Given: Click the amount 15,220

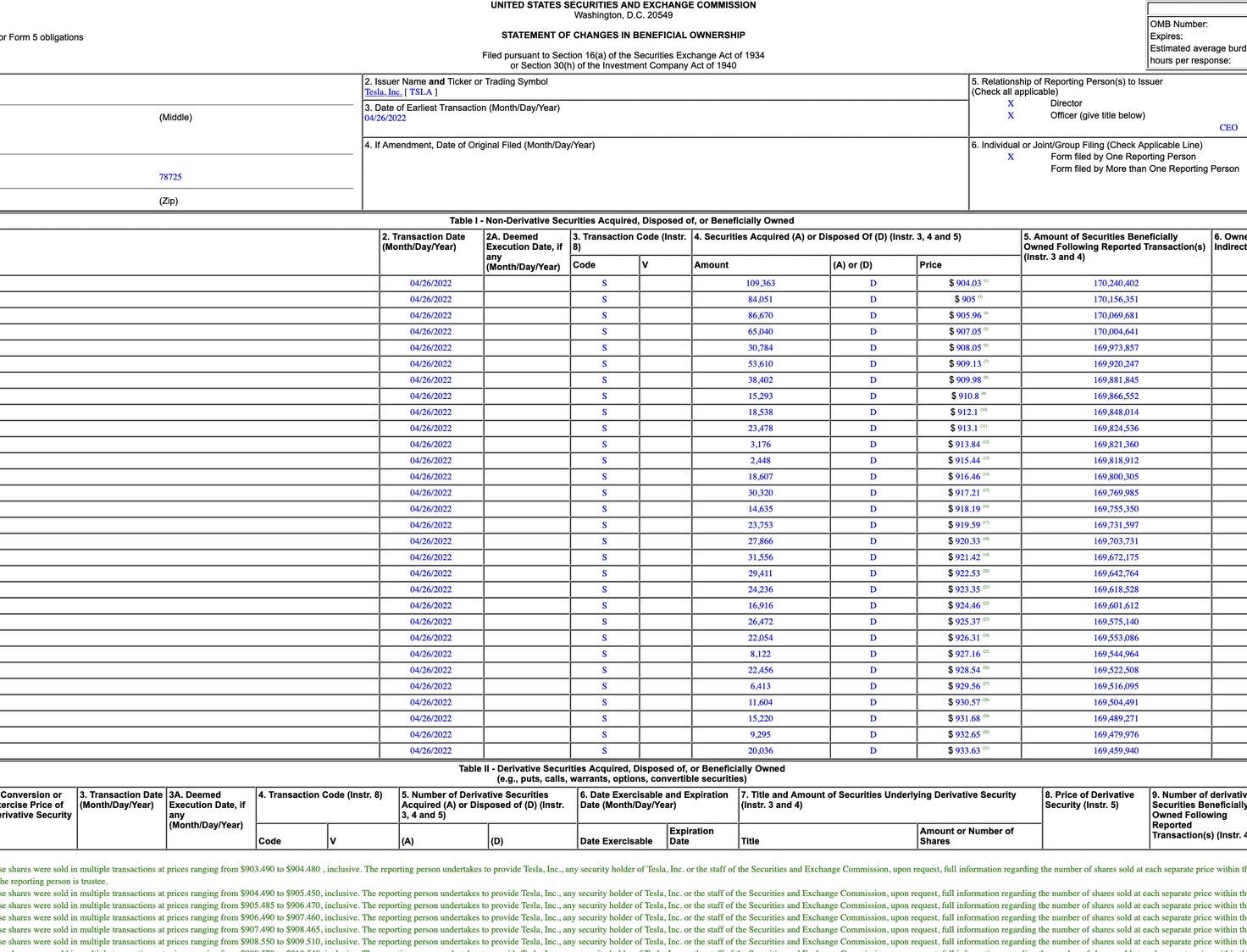Looking at the screenshot, I should [x=761, y=718].
